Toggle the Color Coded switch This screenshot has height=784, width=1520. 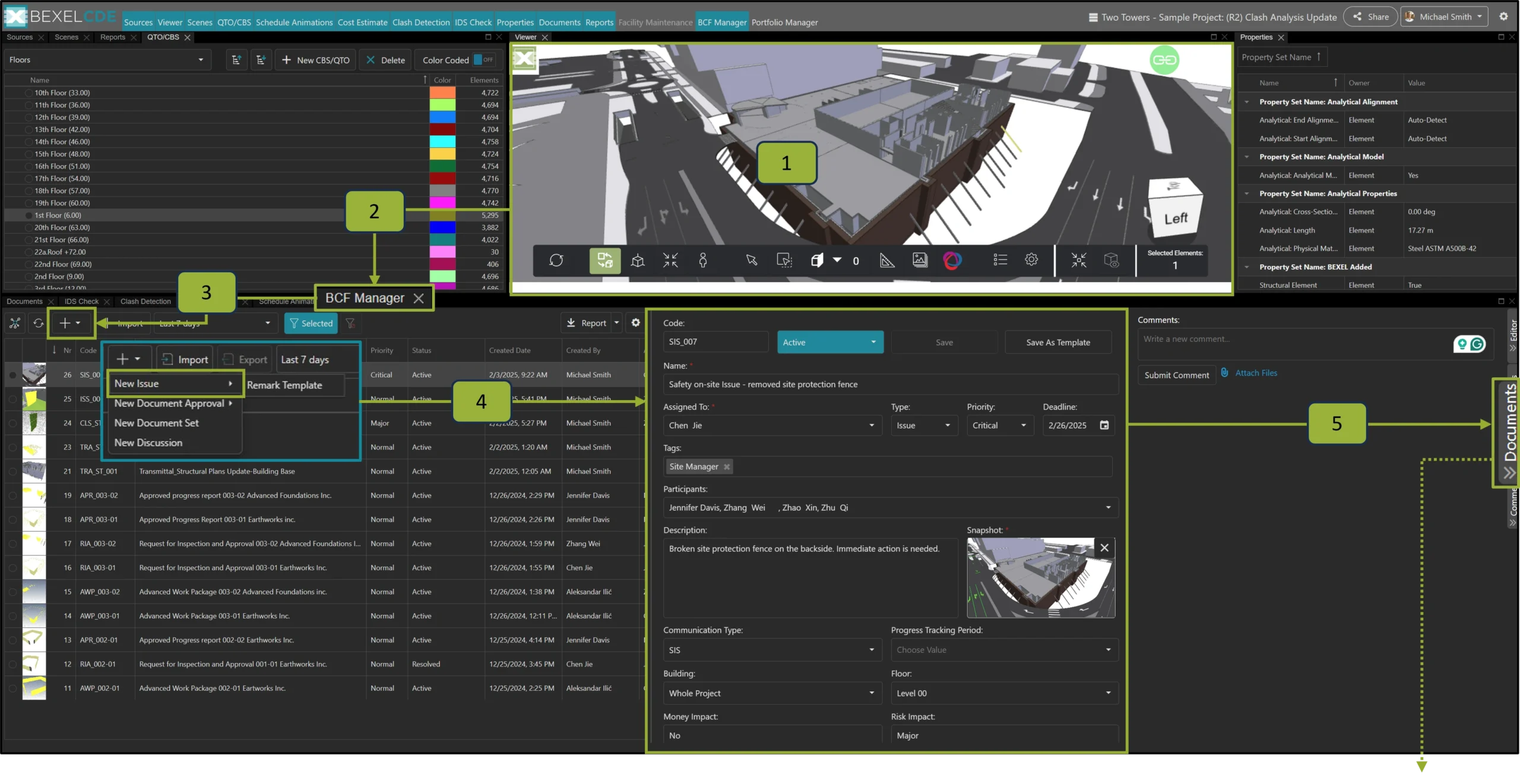(484, 60)
